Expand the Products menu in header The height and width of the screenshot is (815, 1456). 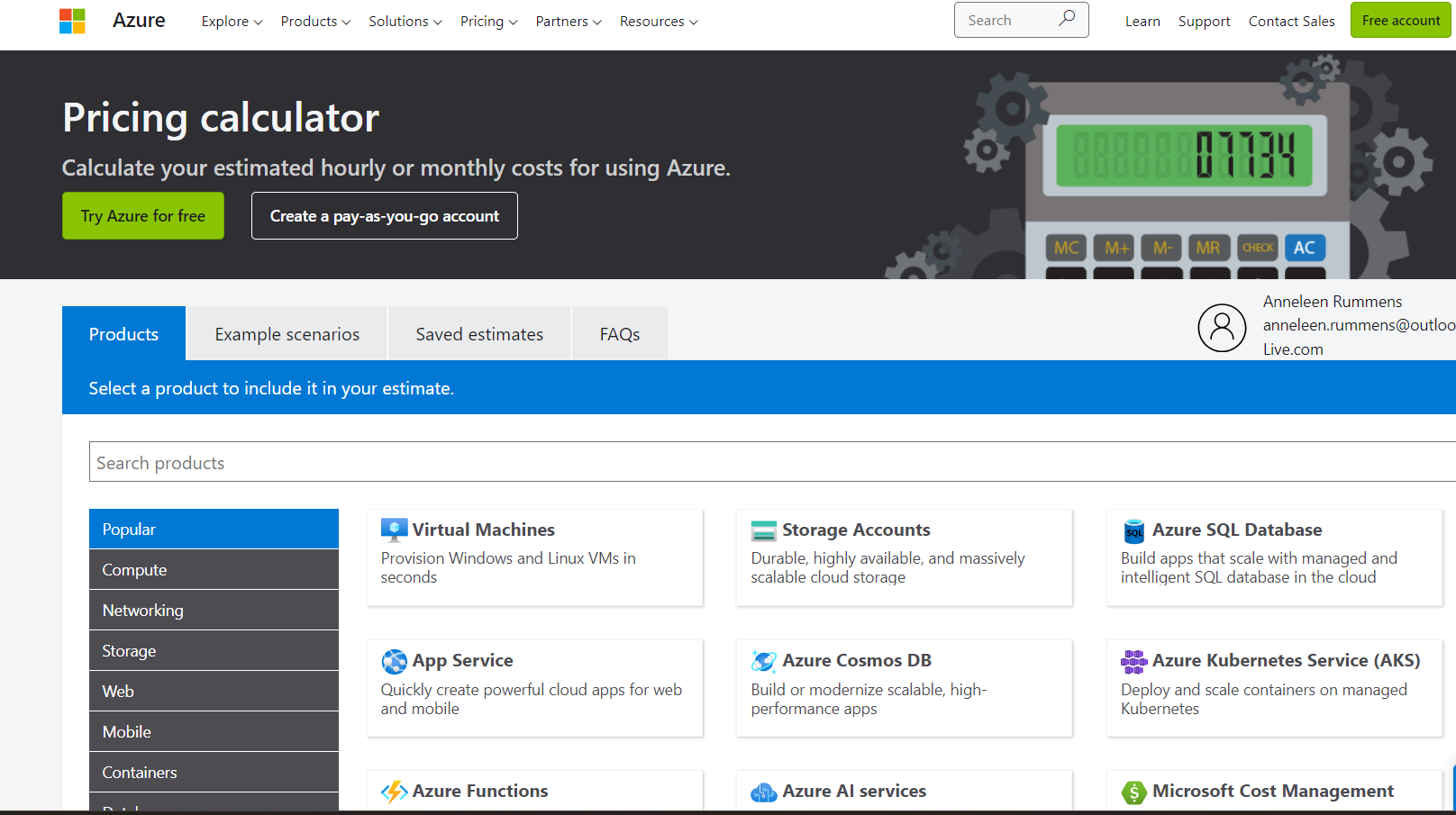(x=315, y=21)
